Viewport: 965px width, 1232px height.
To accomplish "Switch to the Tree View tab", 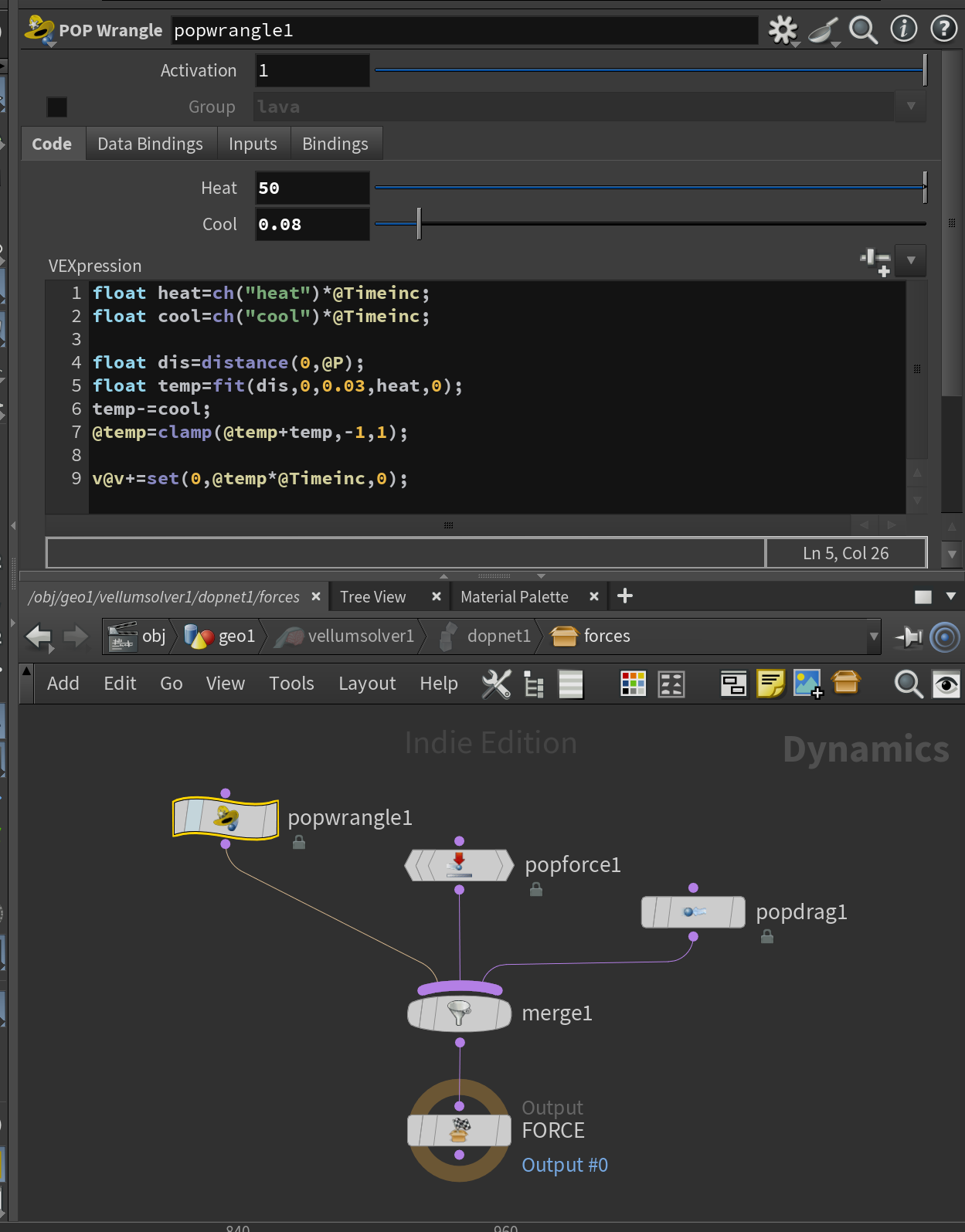I will [x=372, y=597].
